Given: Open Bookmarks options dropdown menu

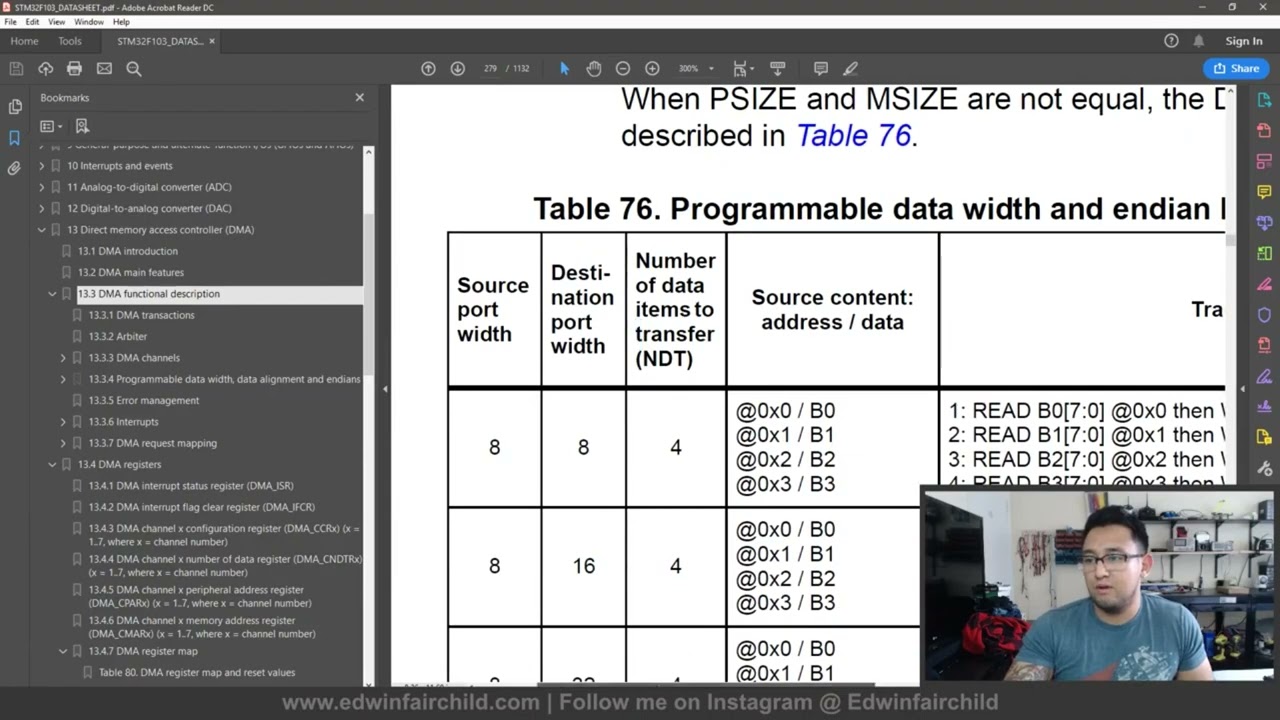Looking at the screenshot, I should click(50, 126).
